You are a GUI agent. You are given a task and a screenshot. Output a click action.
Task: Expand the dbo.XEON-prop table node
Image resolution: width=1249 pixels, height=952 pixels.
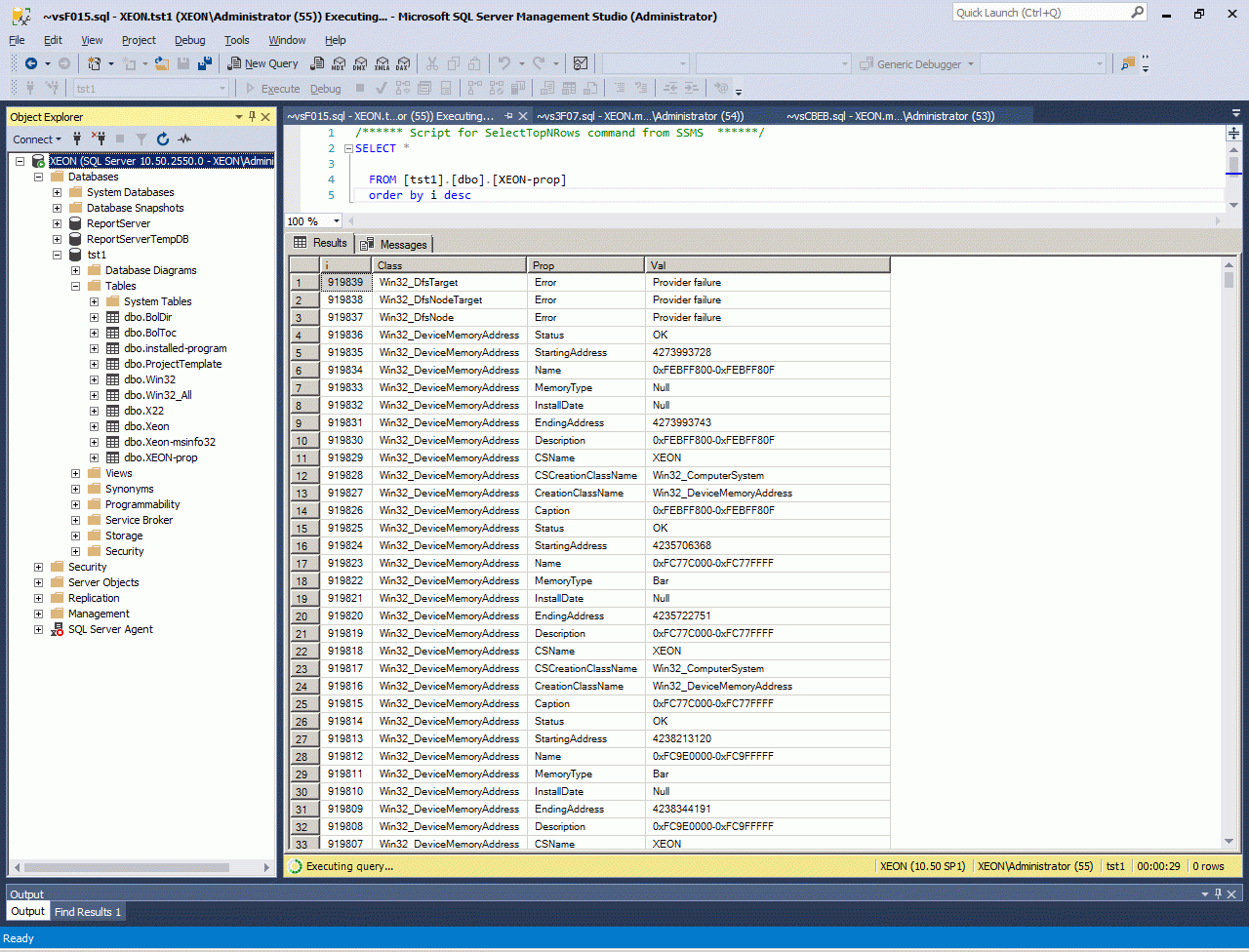click(x=95, y=457)
